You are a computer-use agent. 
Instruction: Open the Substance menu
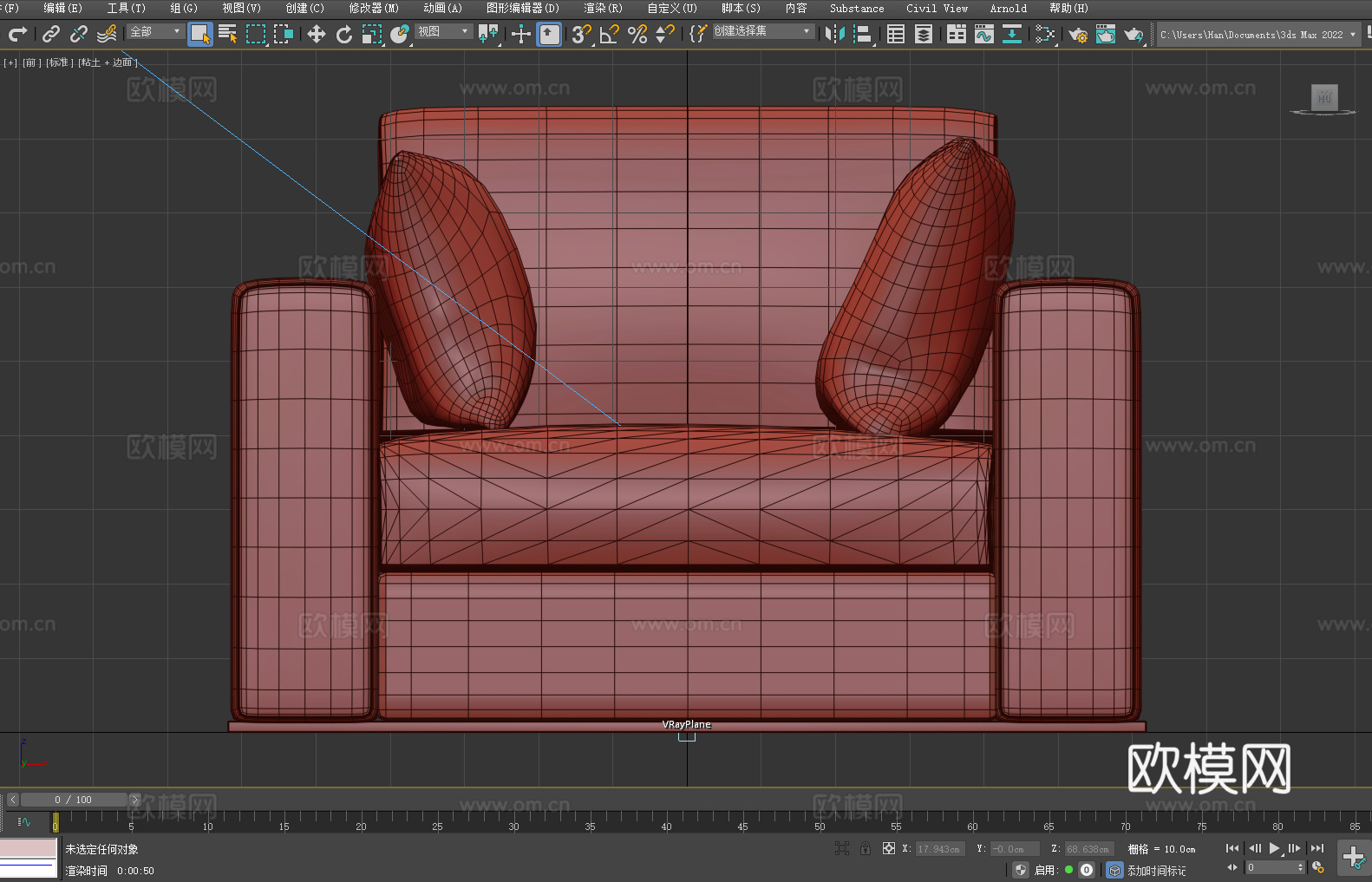tap(857, 8)
